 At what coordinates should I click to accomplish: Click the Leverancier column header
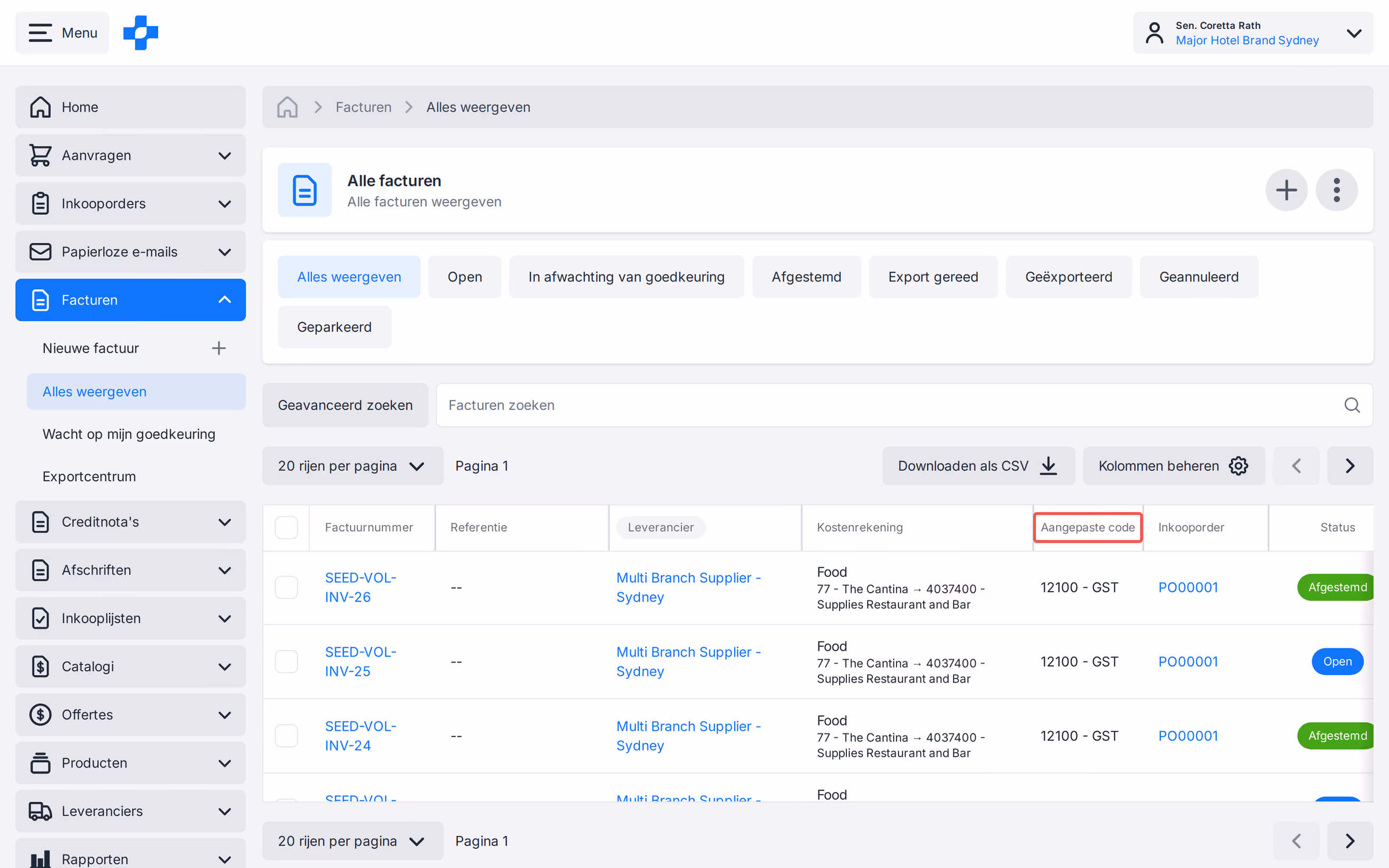[661, 528]
